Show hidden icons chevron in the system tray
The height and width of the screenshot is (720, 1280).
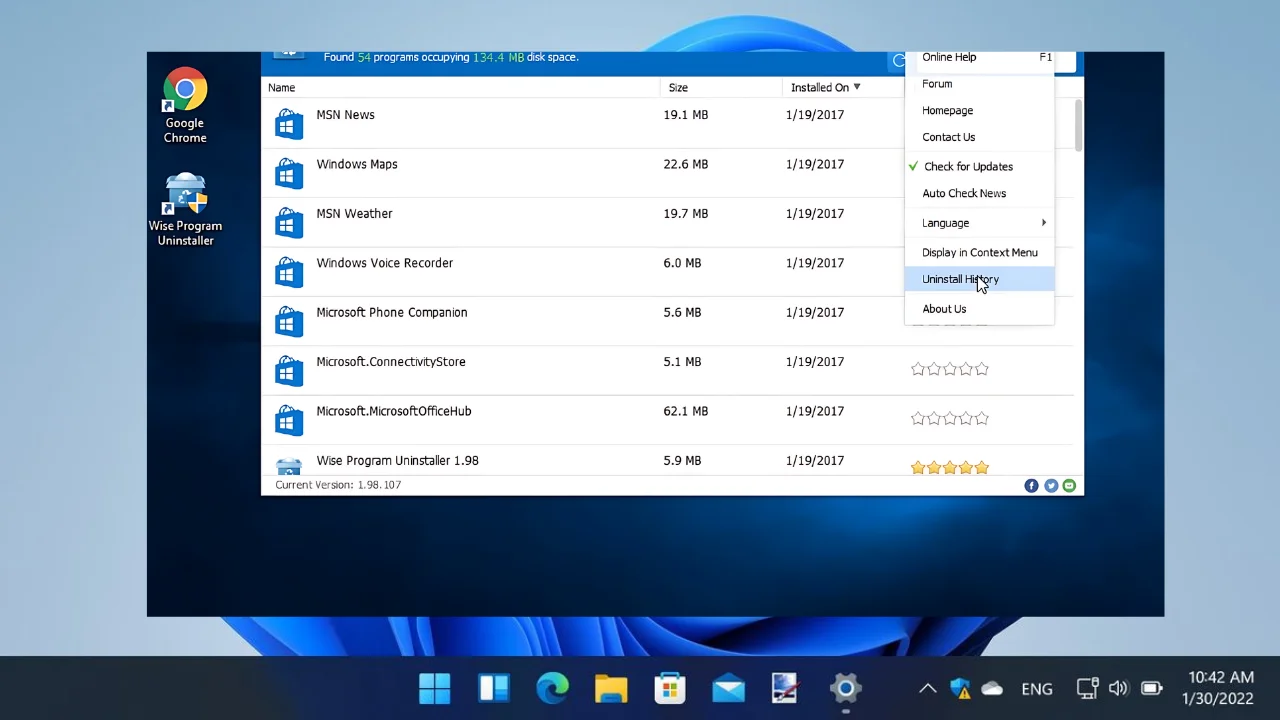coord(927,688)
